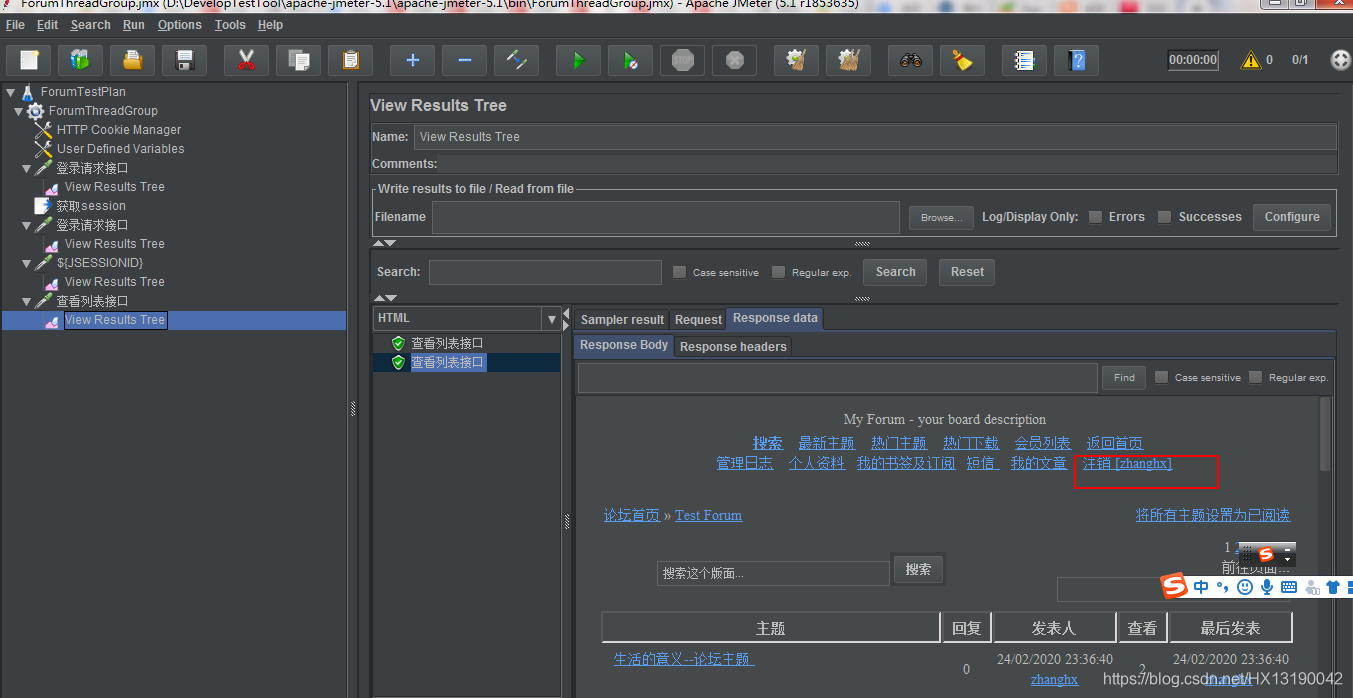The height and width of the screenshot is (698, 1353).
Task: Open the File menu
Action: pos(15,25)
